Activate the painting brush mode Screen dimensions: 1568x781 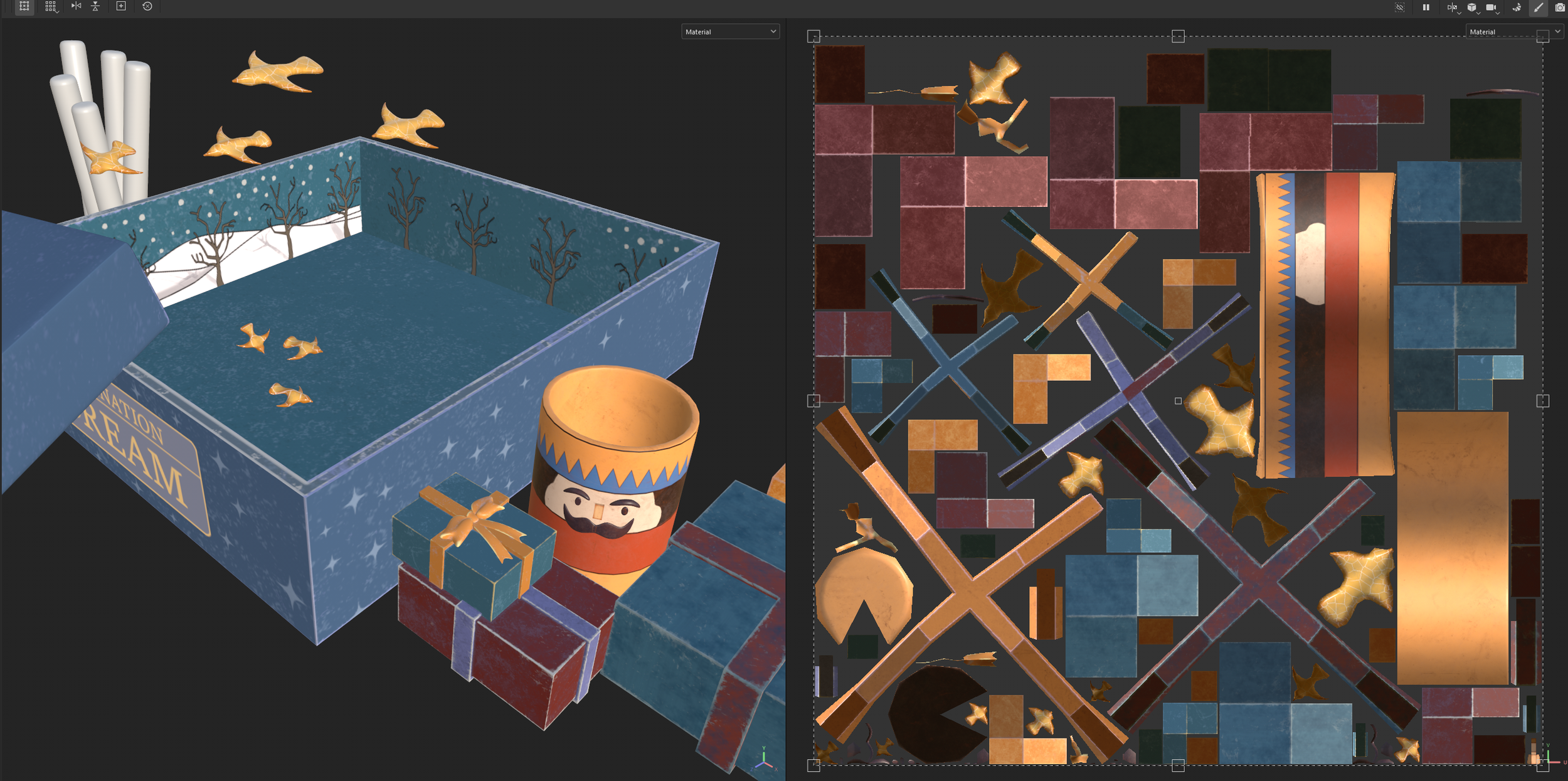(1539, 8)
